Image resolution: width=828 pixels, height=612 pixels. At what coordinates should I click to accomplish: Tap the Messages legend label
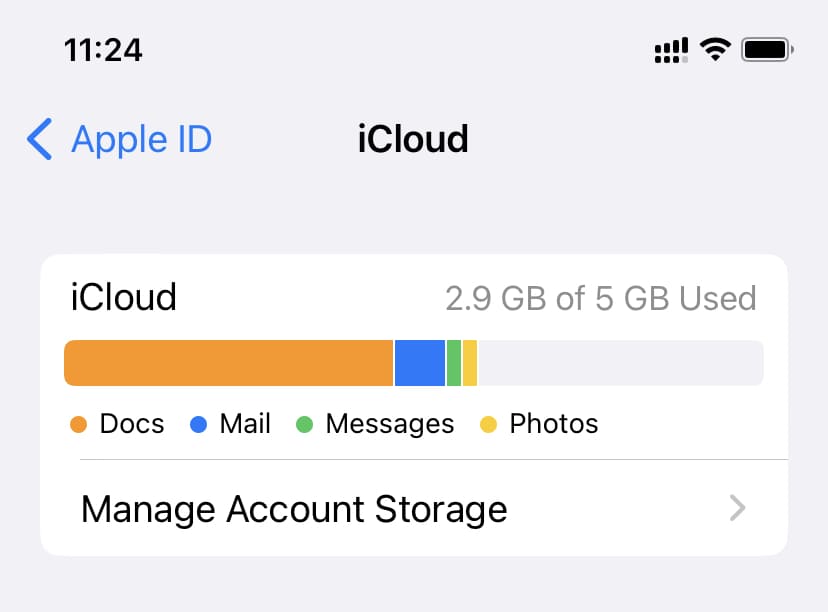[389, 424]
